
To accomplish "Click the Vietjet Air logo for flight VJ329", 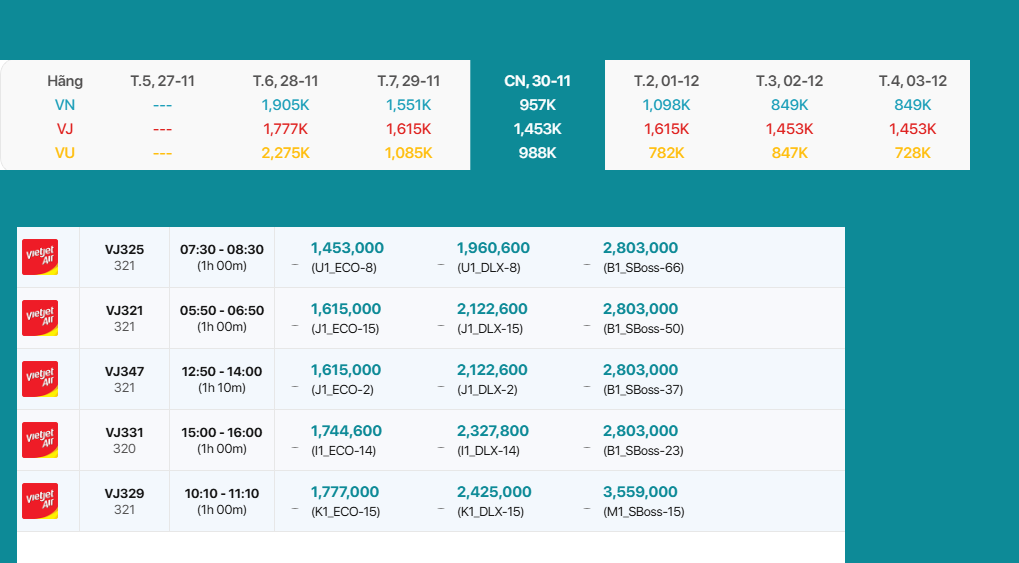I will pos(40,501).
